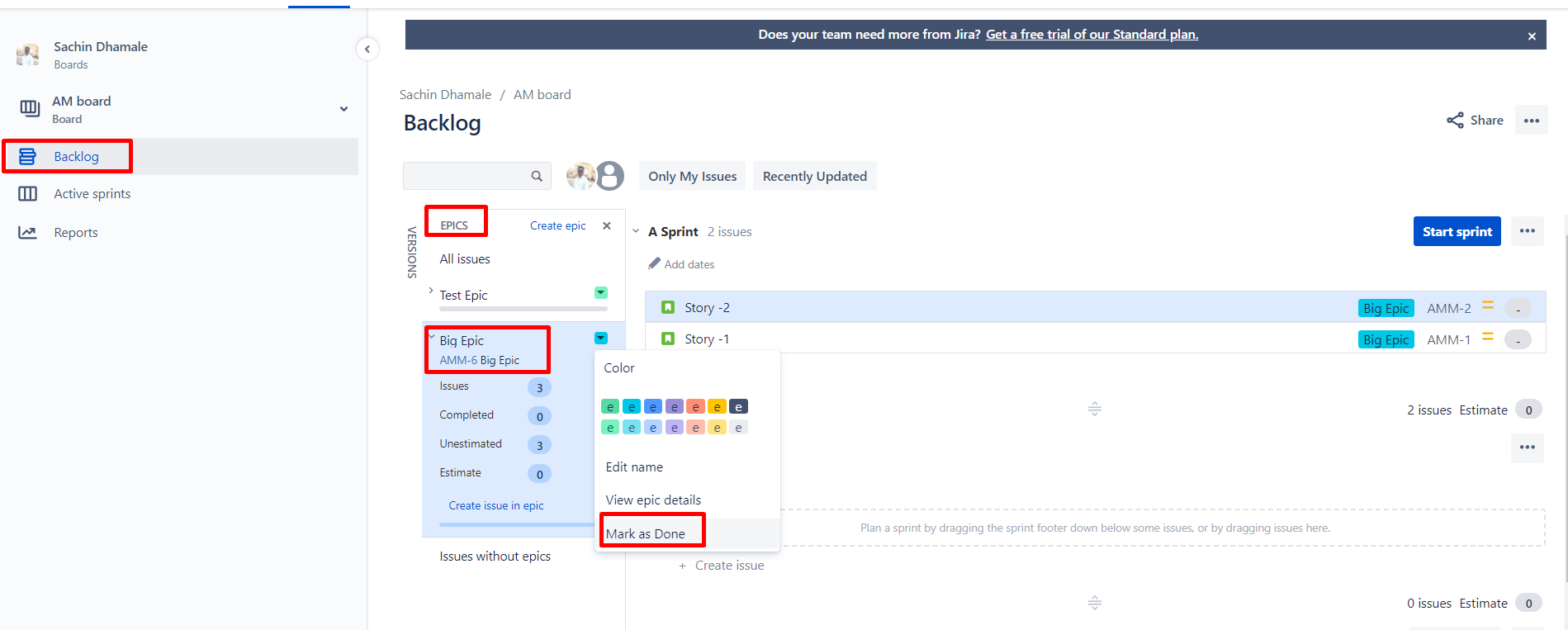This screenshot has height=630, width=1568.
Task: Click the Big Epic label on Story -2
Action: [x=1386, y=308]
